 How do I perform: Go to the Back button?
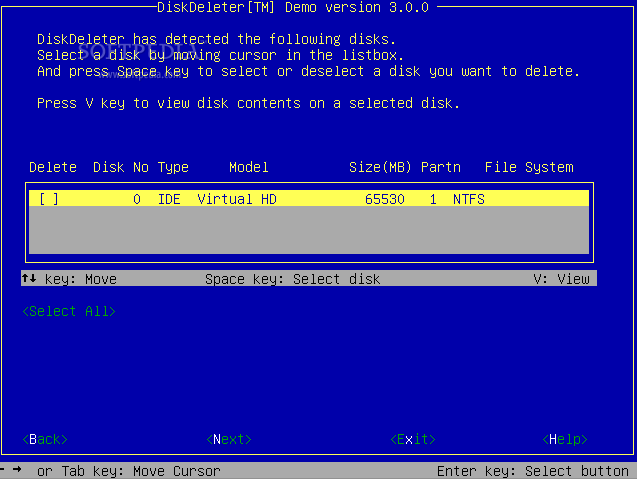[x=45, y=439]
